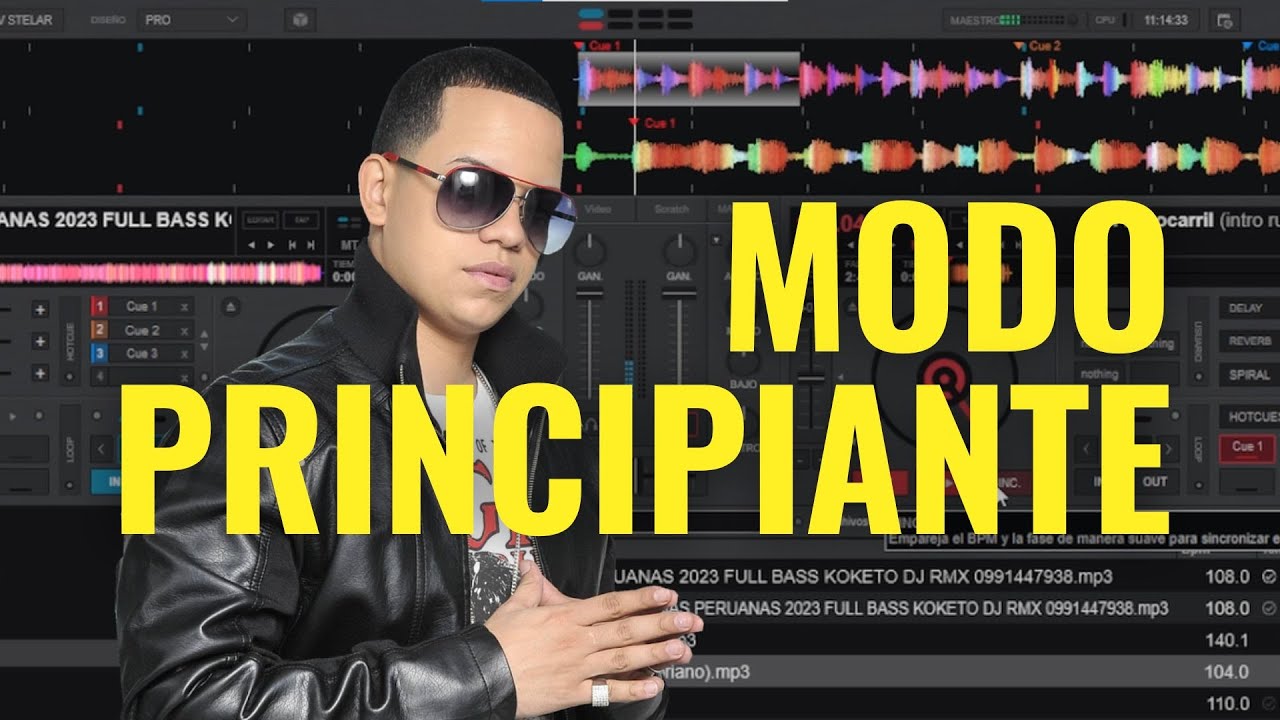1280x720 pixels.
Task: Click the red deck indicator in the top bar
Action: tap(591, 25)
